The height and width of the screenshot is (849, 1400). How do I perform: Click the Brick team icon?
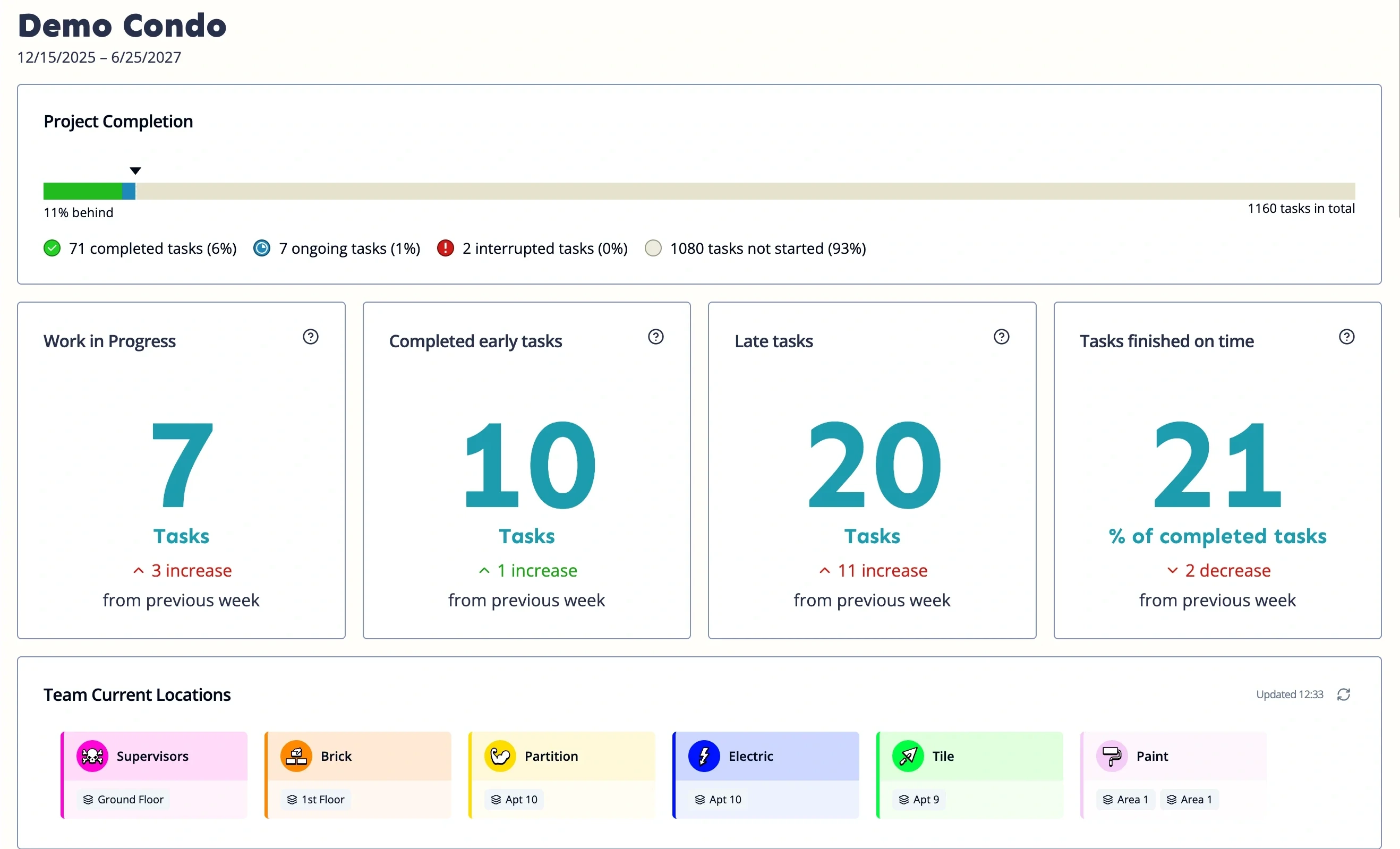coord(296,756)
